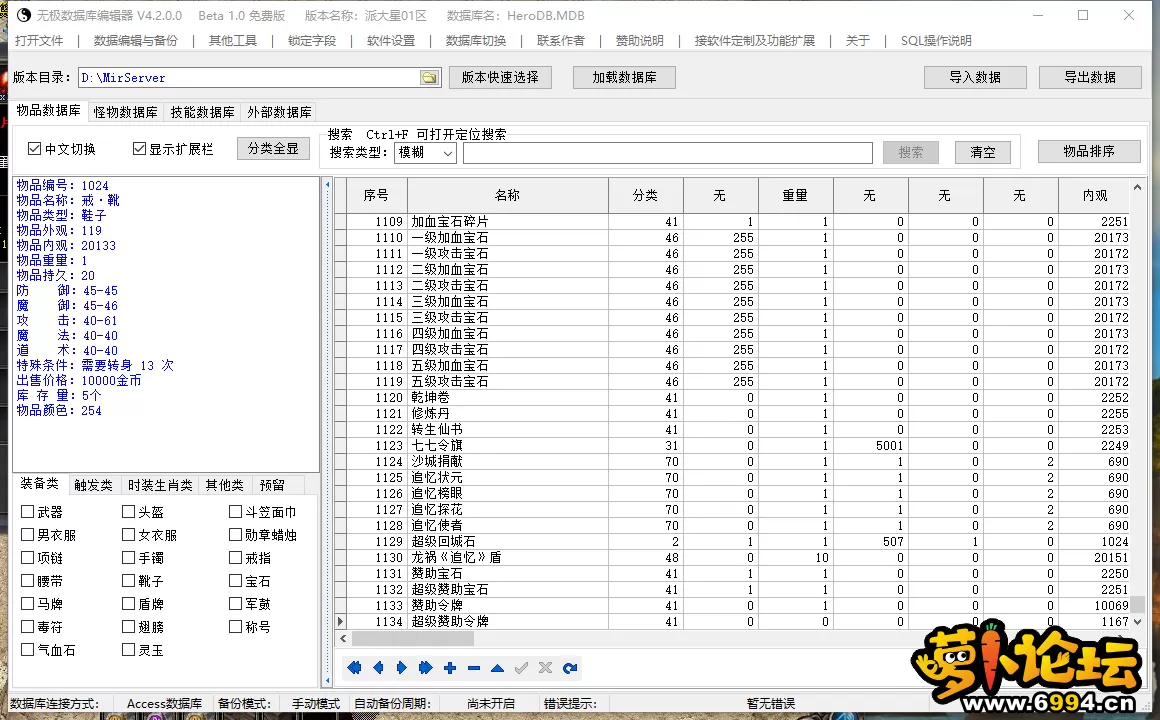Click 物品排序 button

coord(1089,151)
